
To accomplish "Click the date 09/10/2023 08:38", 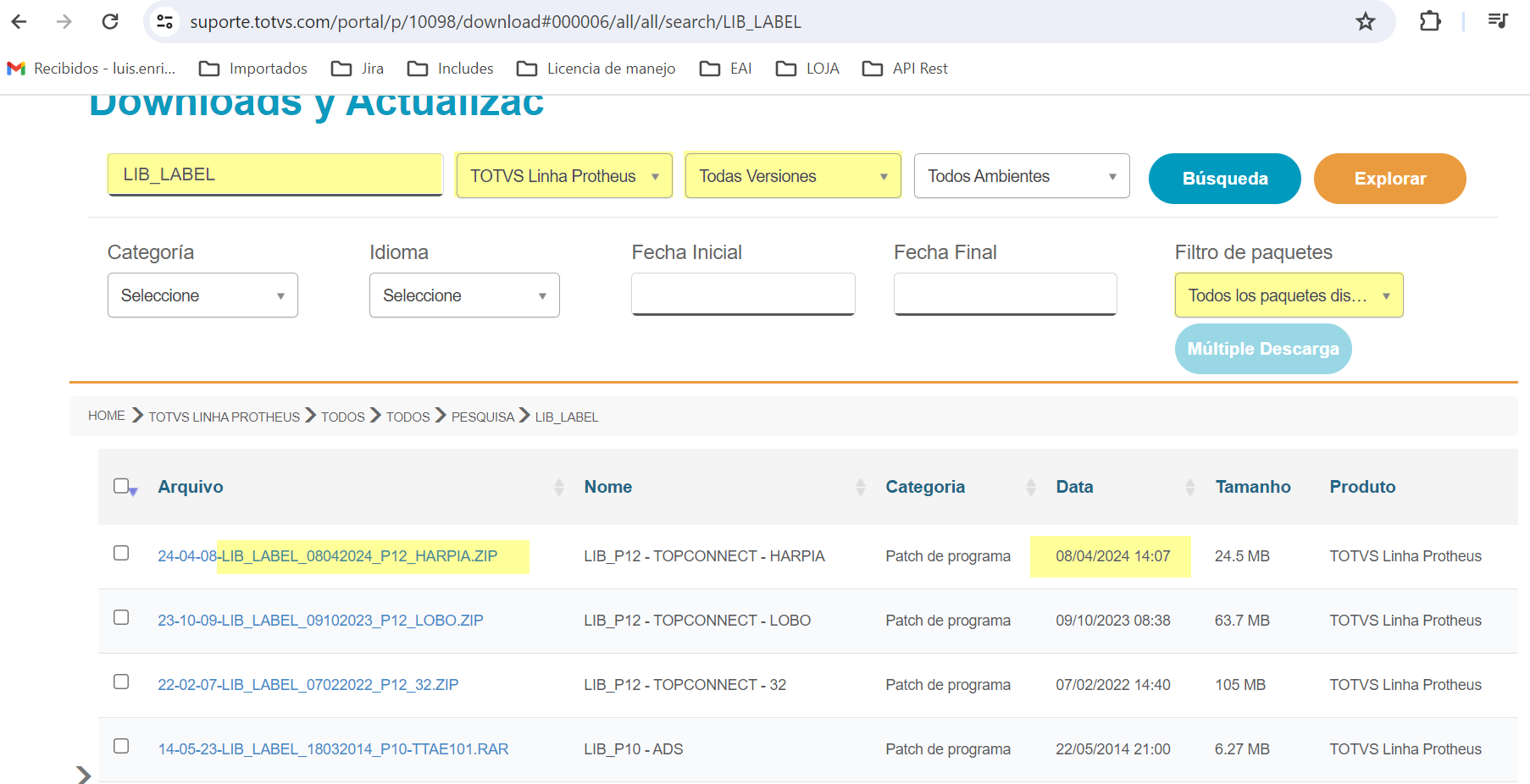I will pos(1113,621).
